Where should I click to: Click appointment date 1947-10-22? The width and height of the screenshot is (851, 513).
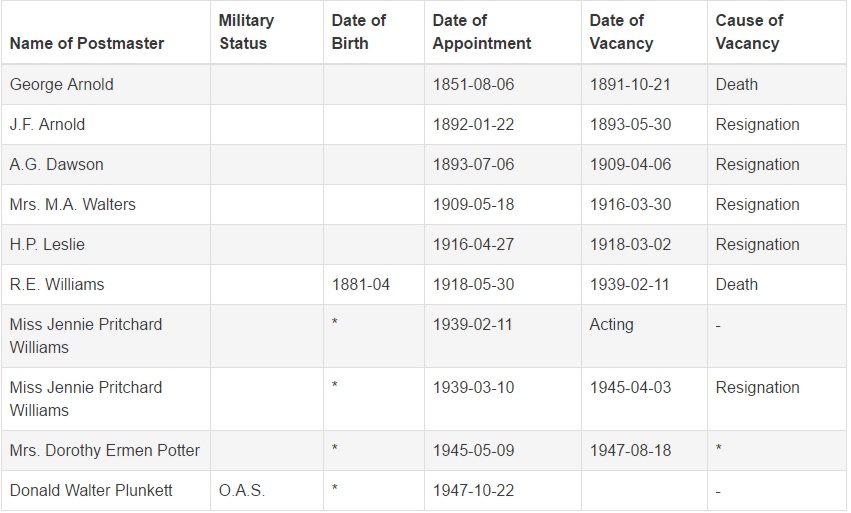coord(473,490)
